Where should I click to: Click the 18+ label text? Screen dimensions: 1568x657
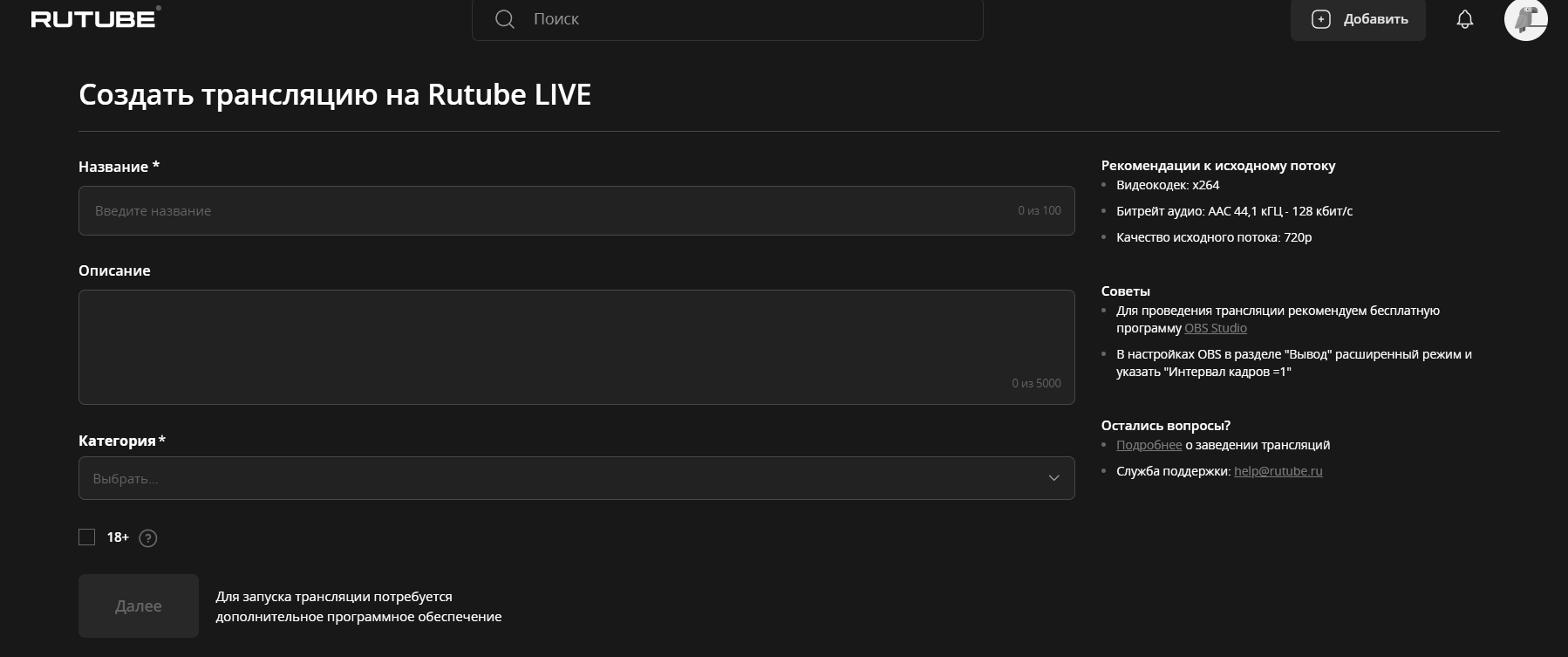point(118,537)
